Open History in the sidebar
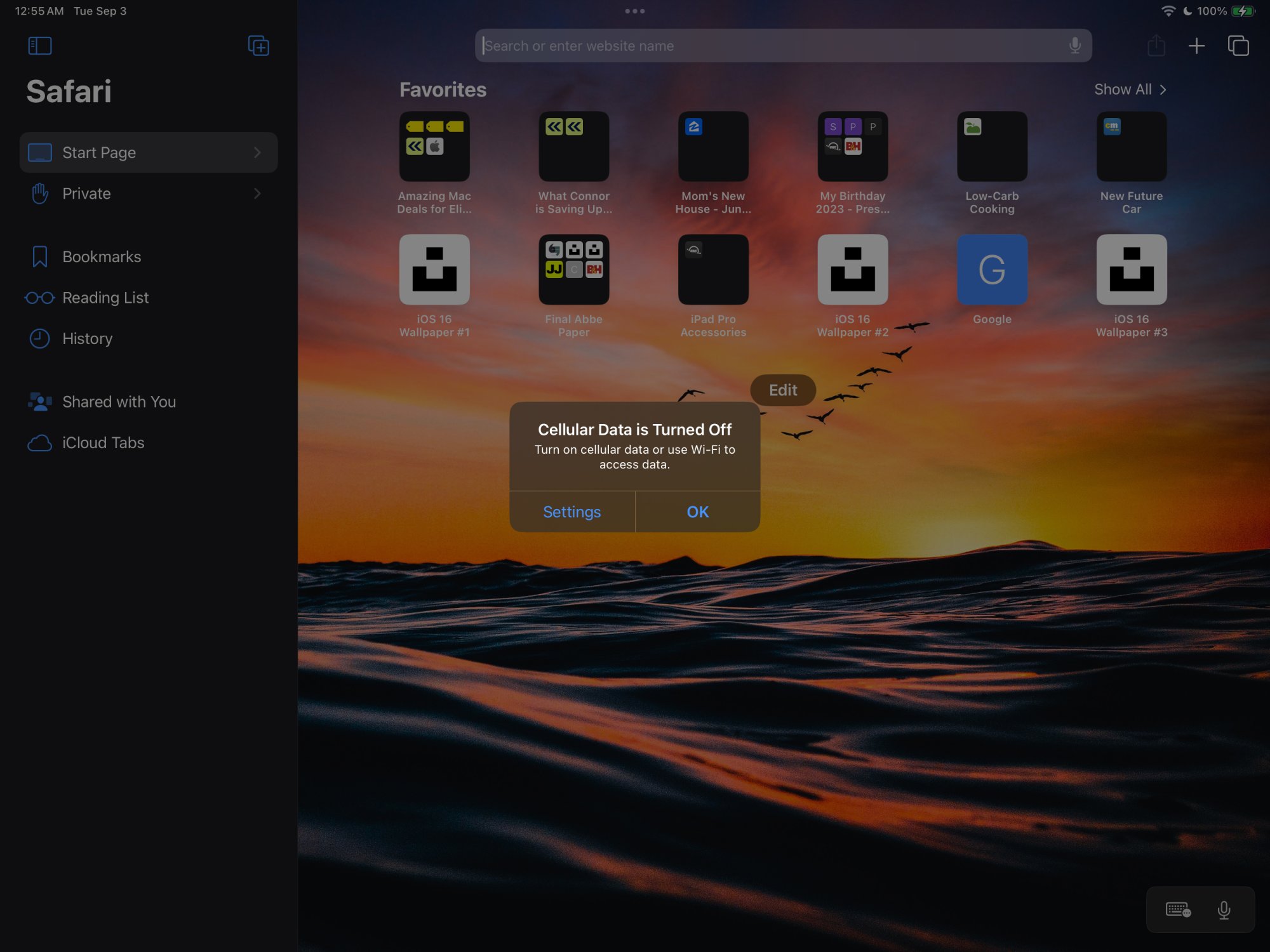The width and height of the screenshot is (1270, 952). pos(87,339)
